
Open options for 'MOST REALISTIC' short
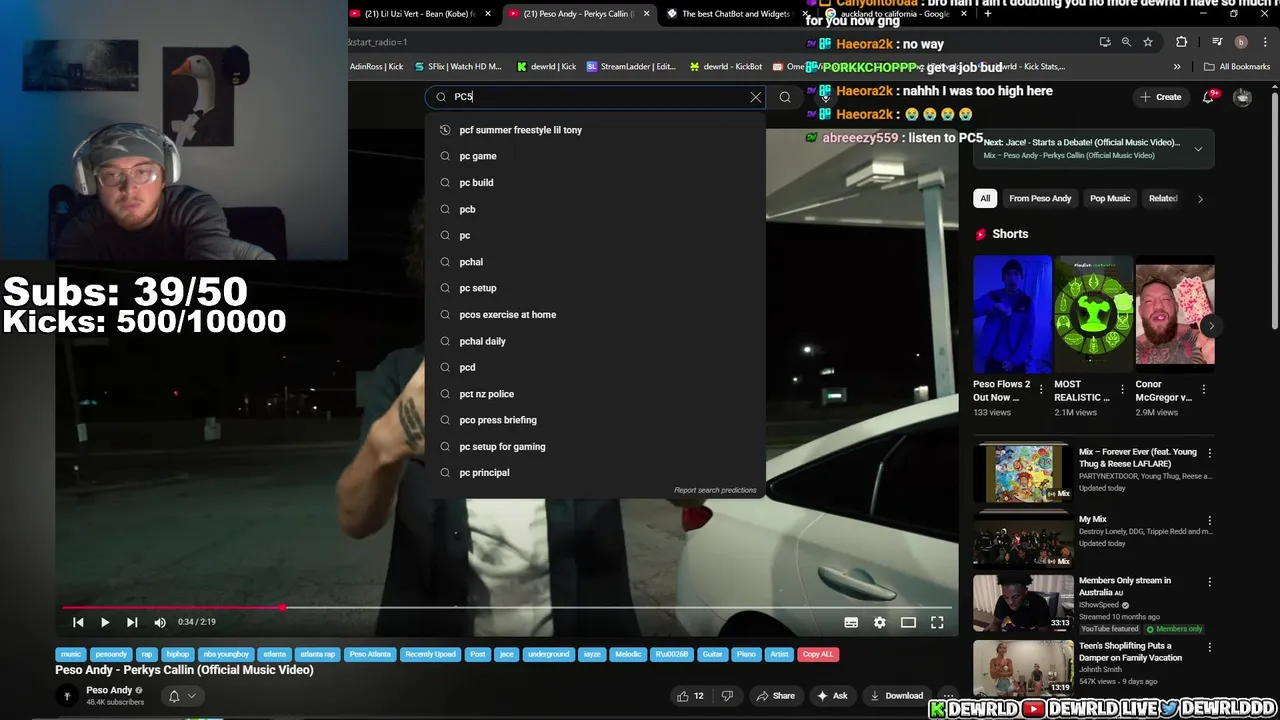[1122, 389]
